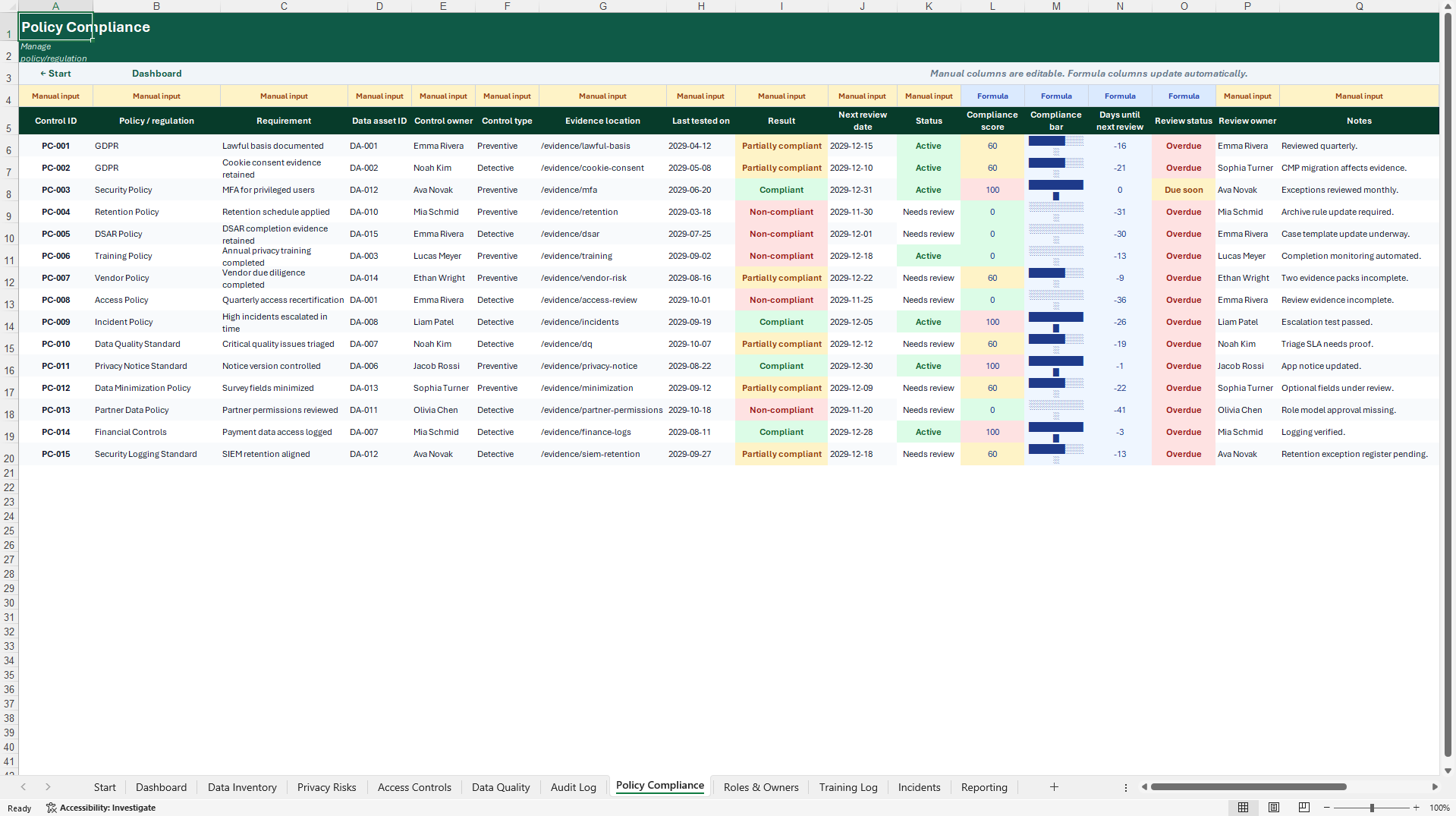The image size is (1456, 816).
Task: Go to next sheet tab arrow
Action: tap(48, 787)
